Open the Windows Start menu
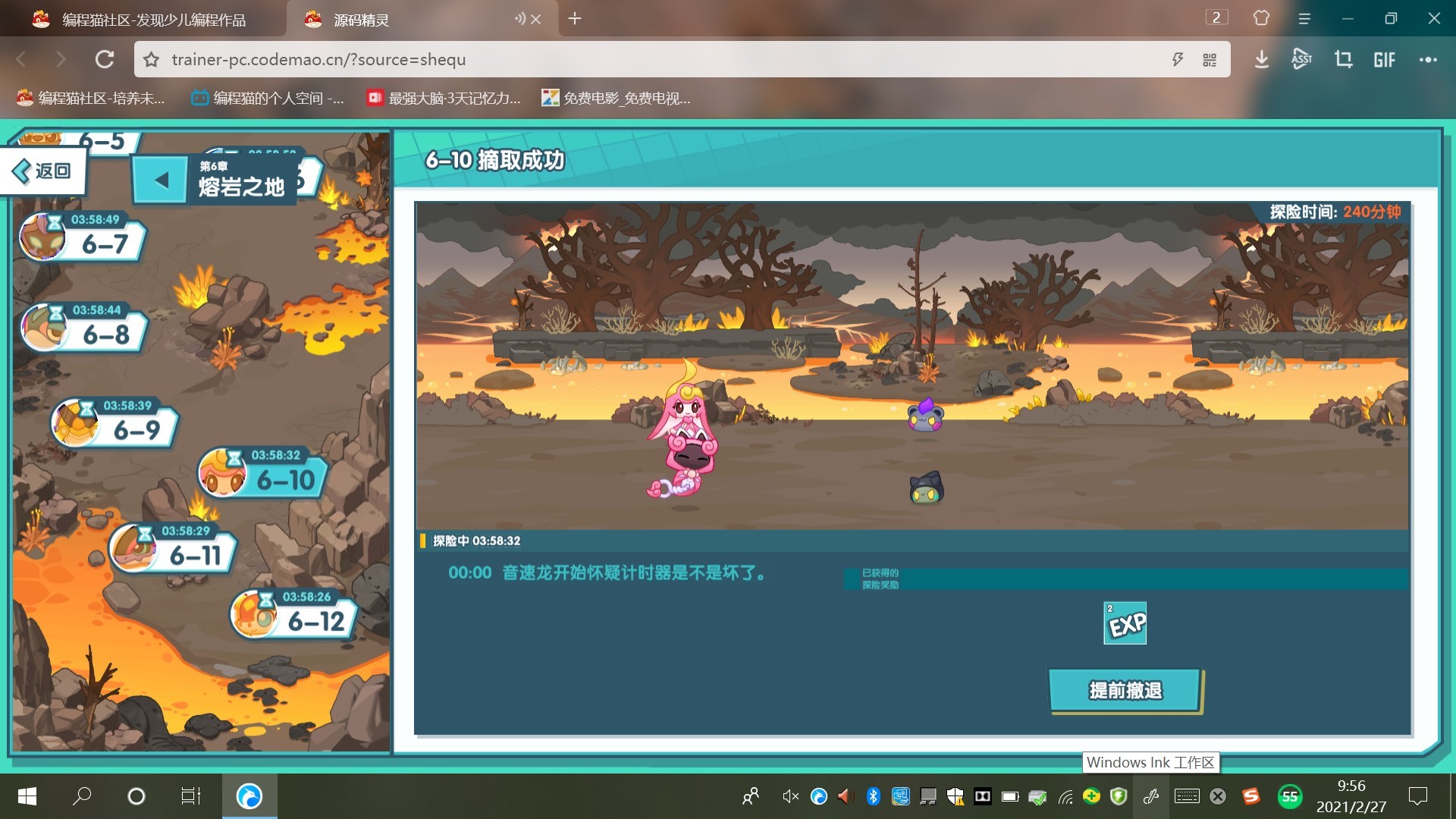Screen dimensions: 1456x819 [x=27, y=796]
